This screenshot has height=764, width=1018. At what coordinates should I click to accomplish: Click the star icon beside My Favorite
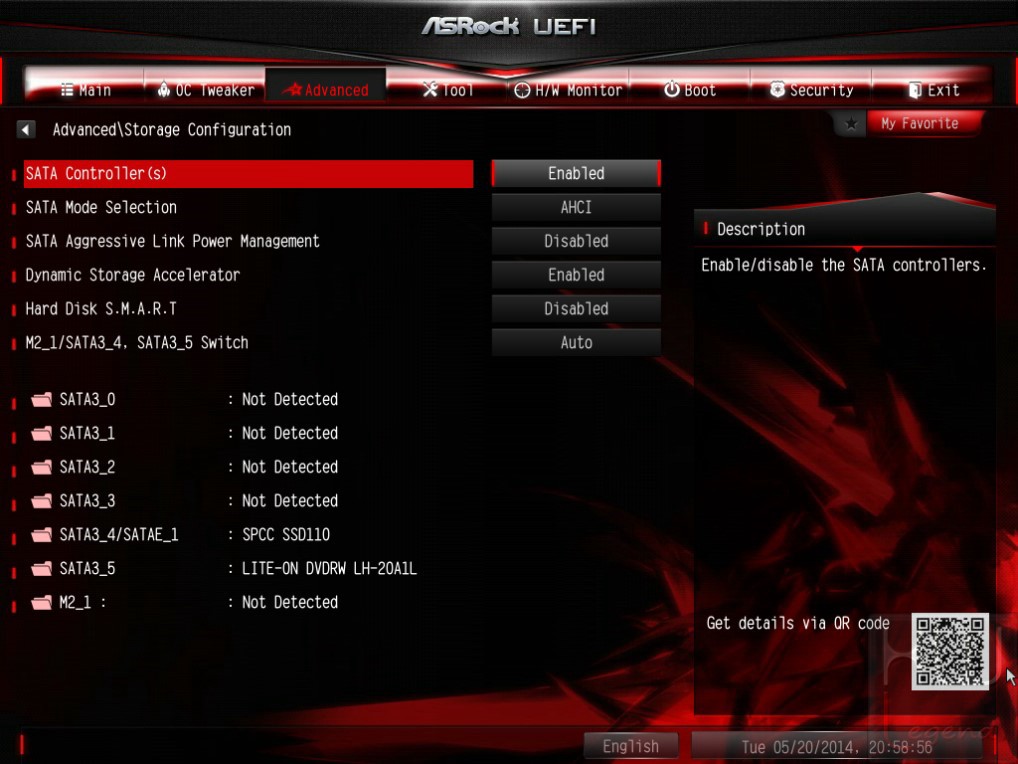coord(850,123)
